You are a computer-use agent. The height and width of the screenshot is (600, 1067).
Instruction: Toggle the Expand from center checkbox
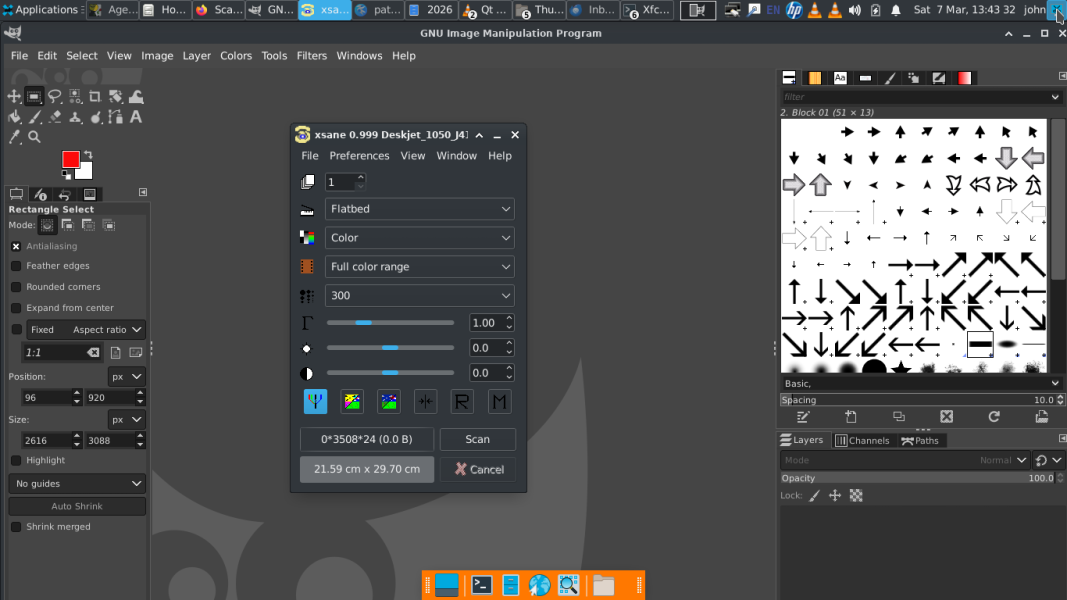(16, 308)
